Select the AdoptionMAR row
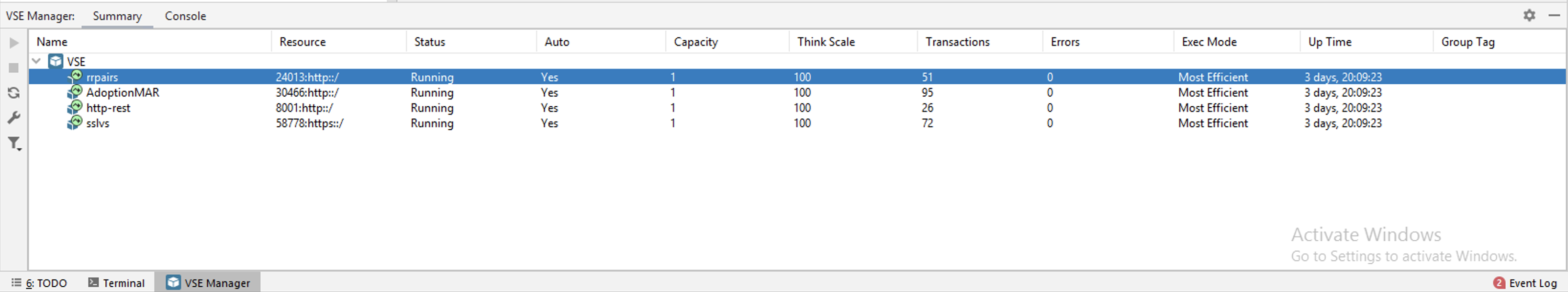Screen dimensions: 1568x292 click(797, 92)
